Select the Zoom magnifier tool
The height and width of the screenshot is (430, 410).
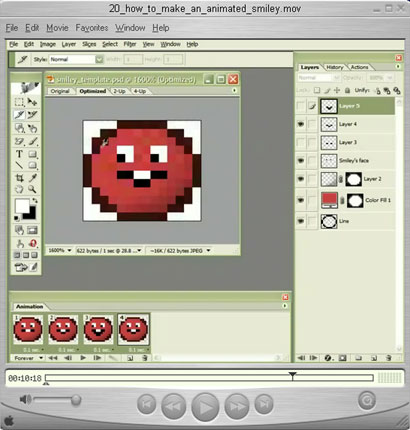pos(32,189)
